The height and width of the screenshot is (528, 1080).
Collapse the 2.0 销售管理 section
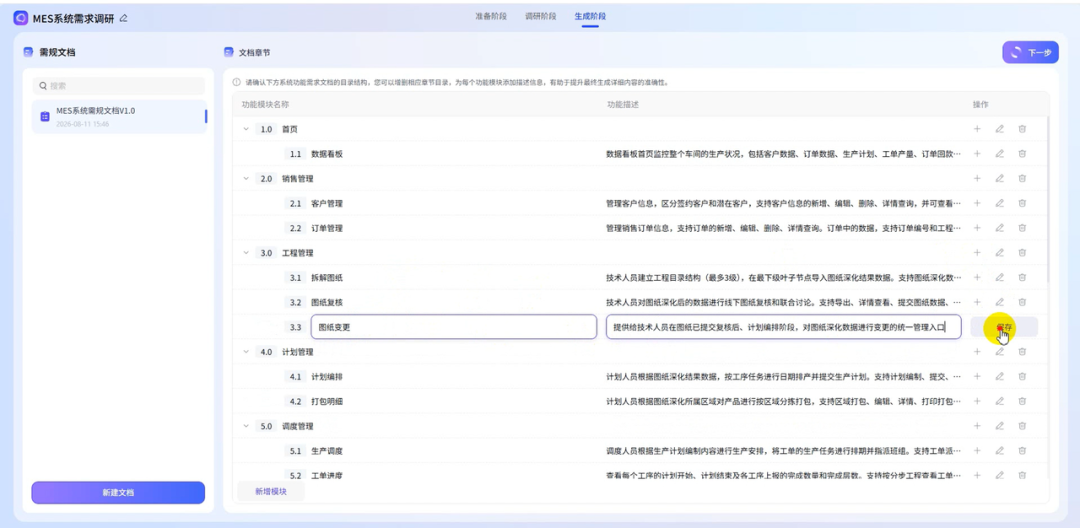pos(246,178)
